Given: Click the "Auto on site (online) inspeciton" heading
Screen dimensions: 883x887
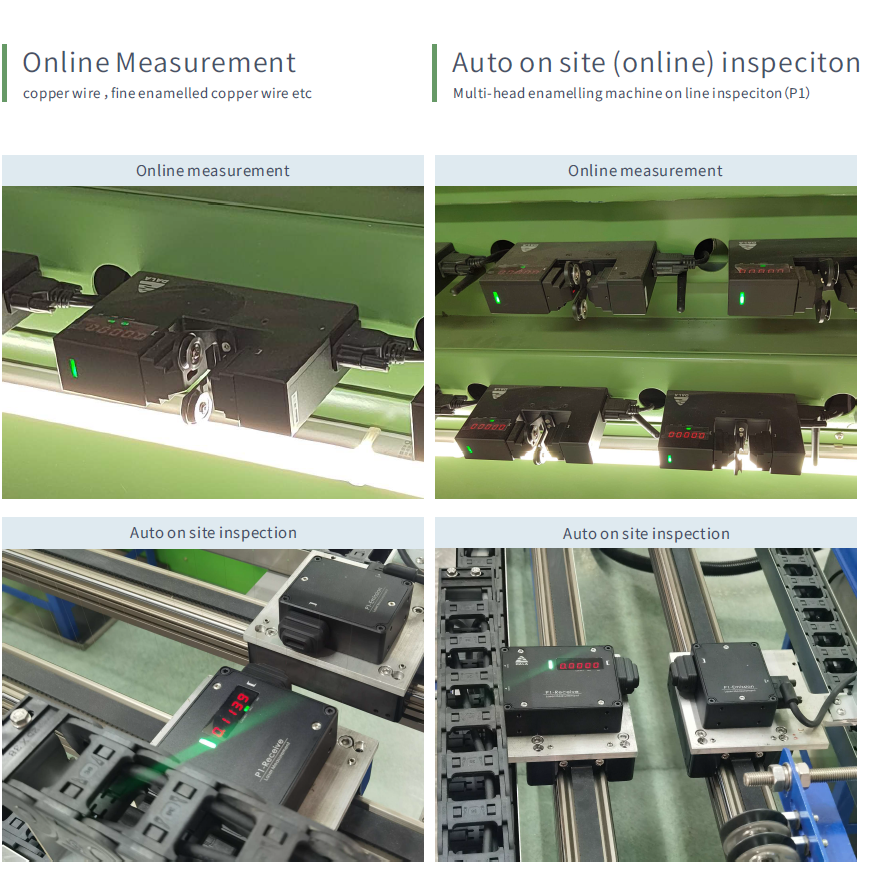Looking at the screenshot, I should pos(655,63).
